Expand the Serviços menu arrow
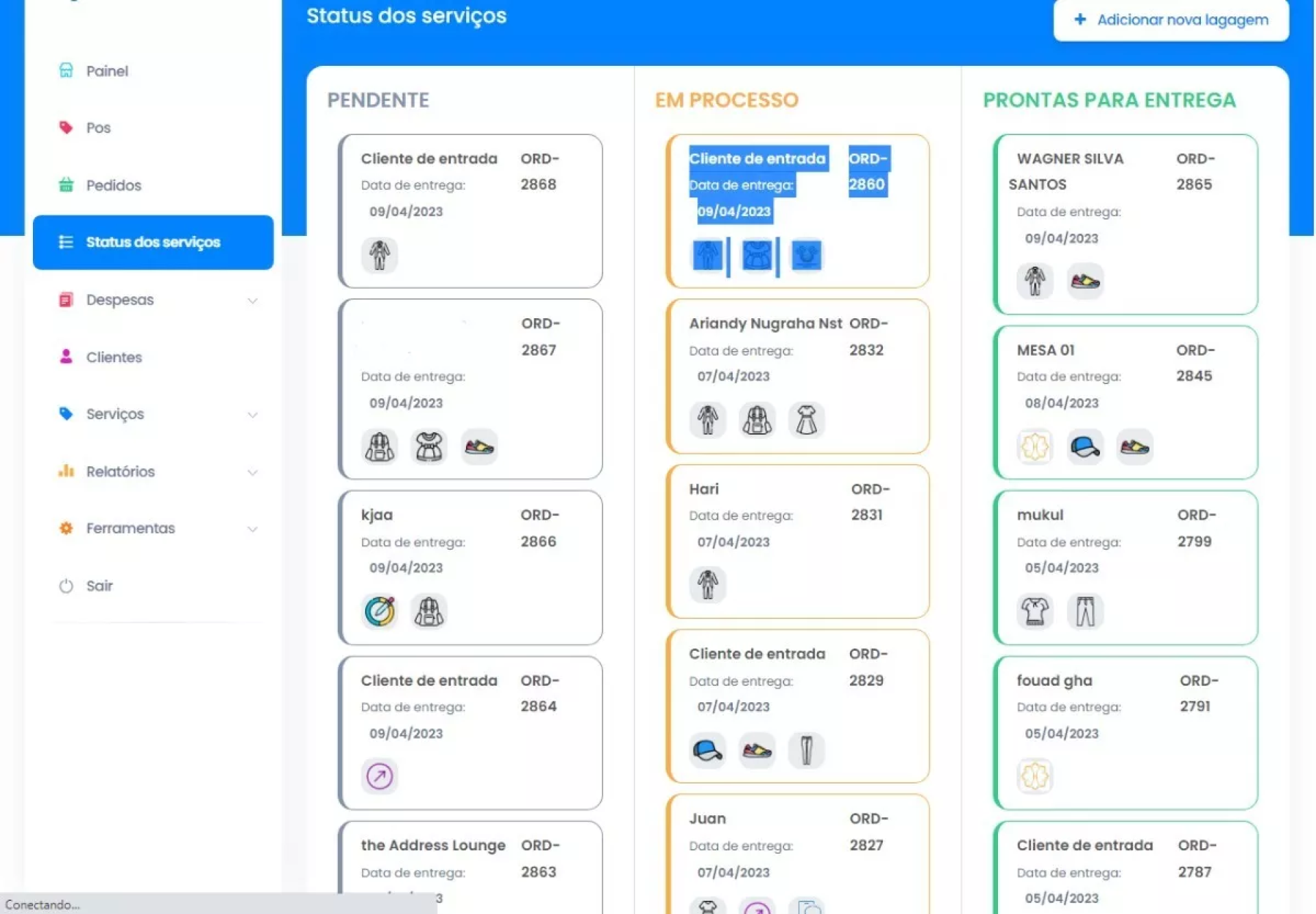 tap(252, 415)
